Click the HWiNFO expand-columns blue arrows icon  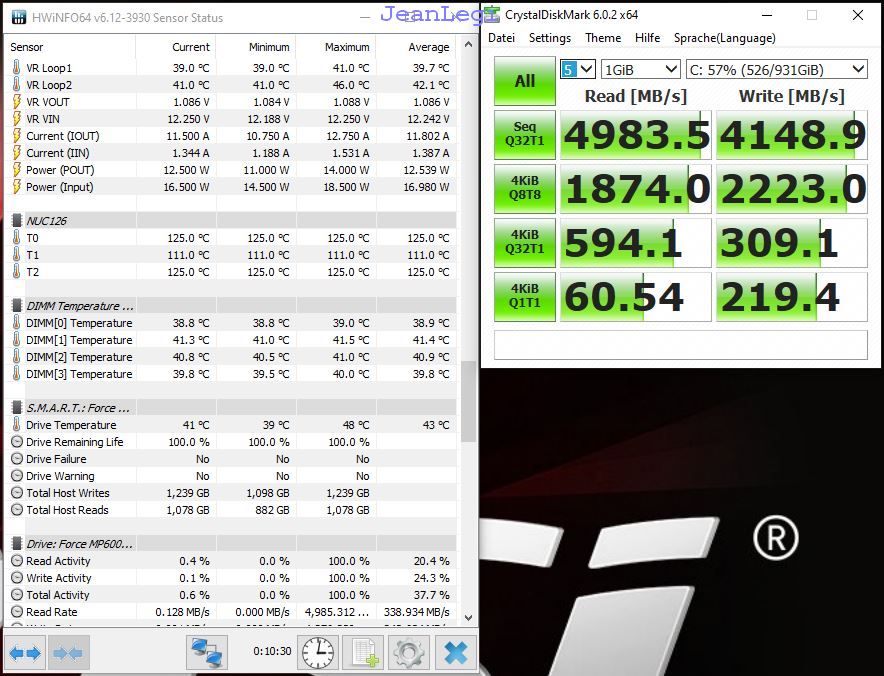tap(25, 653)
